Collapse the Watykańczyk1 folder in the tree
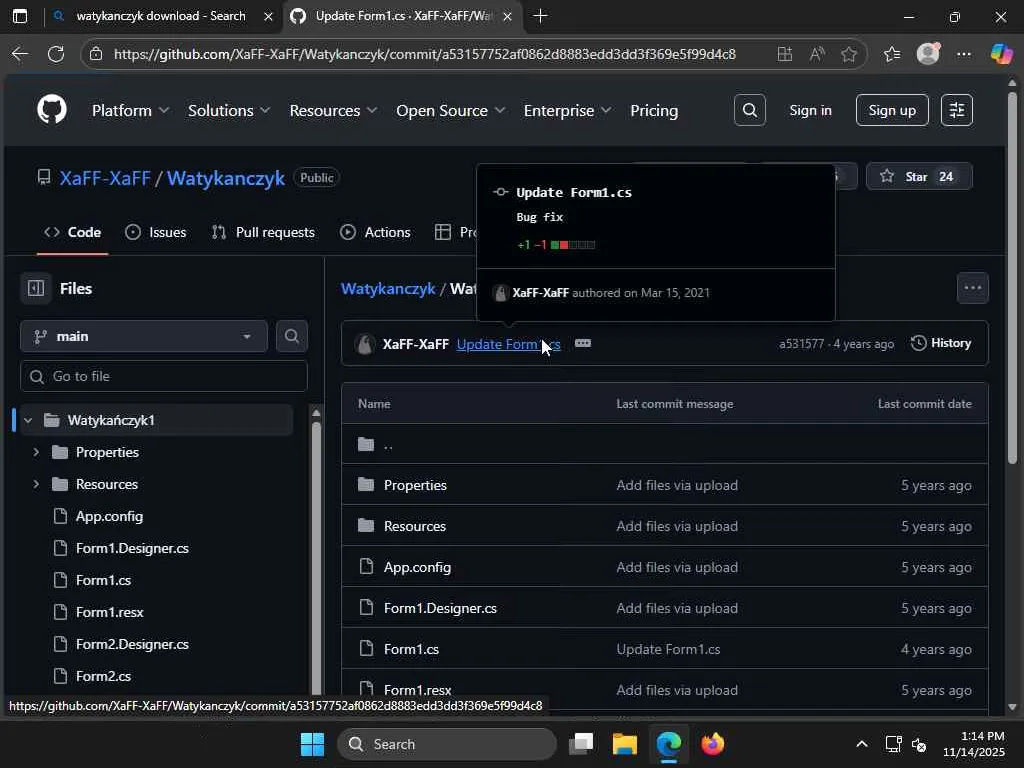Image resolution: width=1024 pixels, height=768 pixels. 28,420
